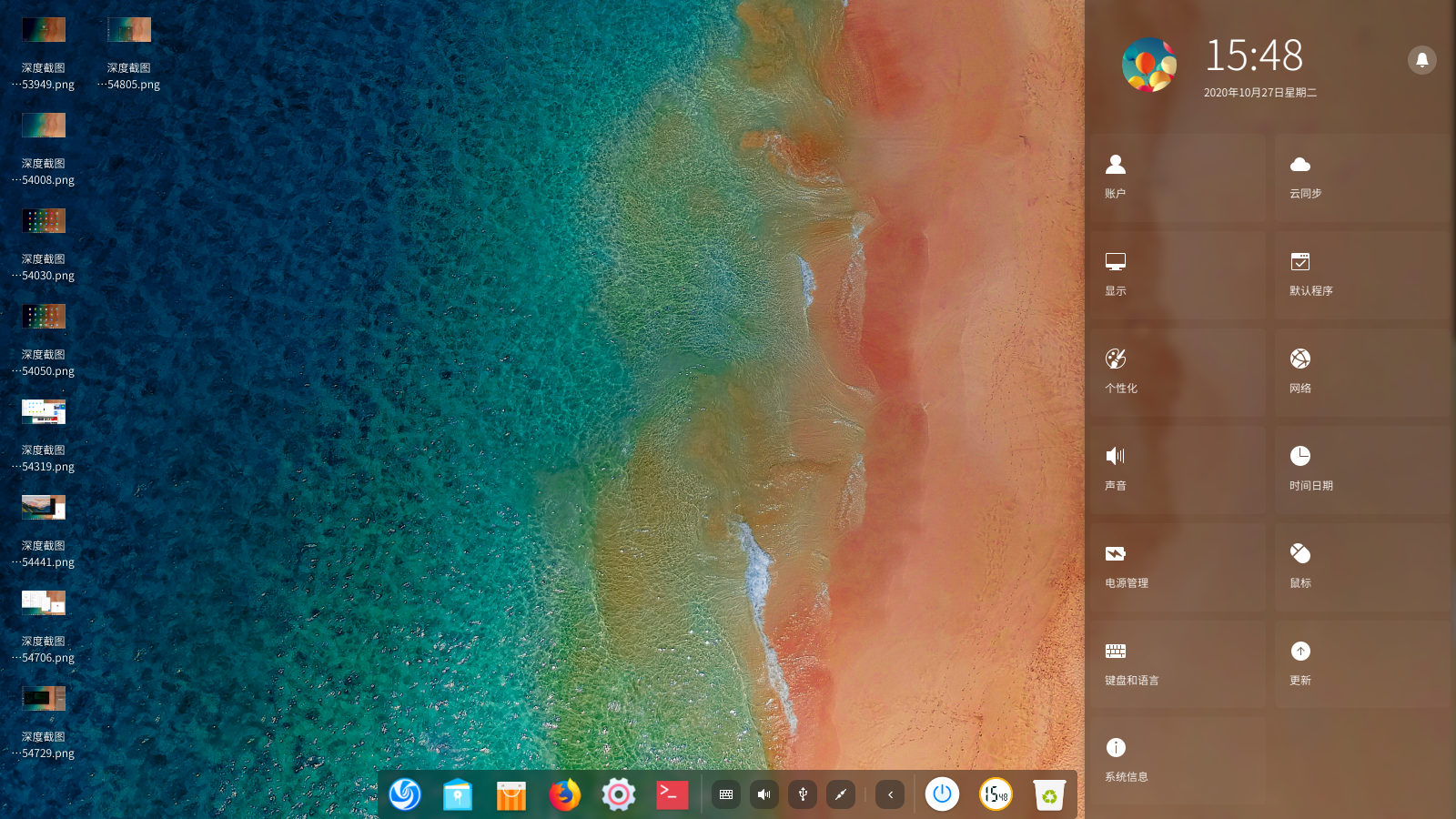Click the power button in dock
The image size is (1456, 819).
(942, 794)
